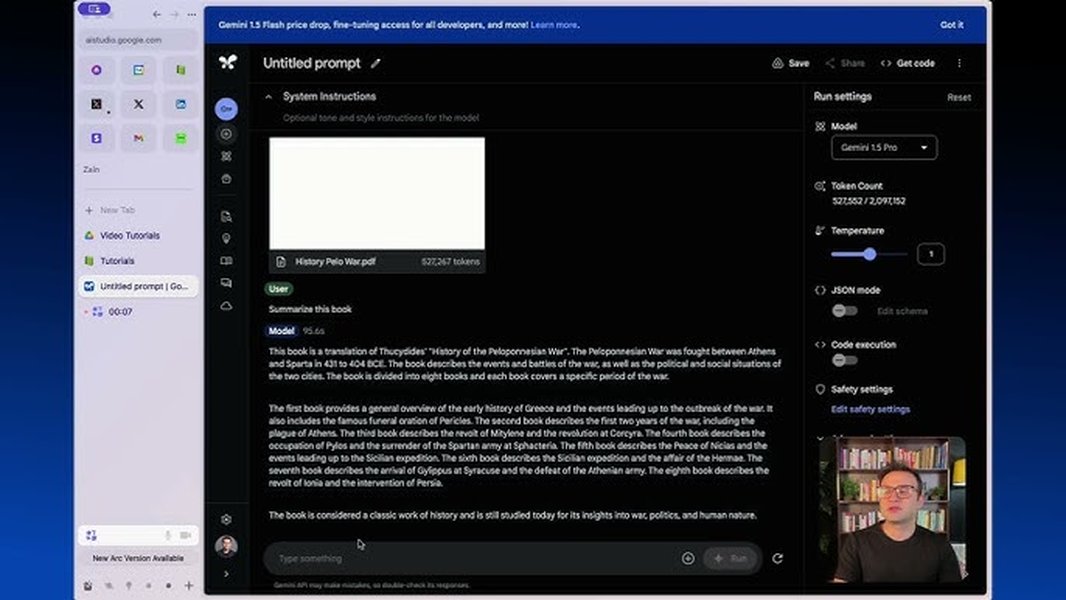Open the pin-shaped icon in the AI Studio sidebar

[x=226, y=239]
